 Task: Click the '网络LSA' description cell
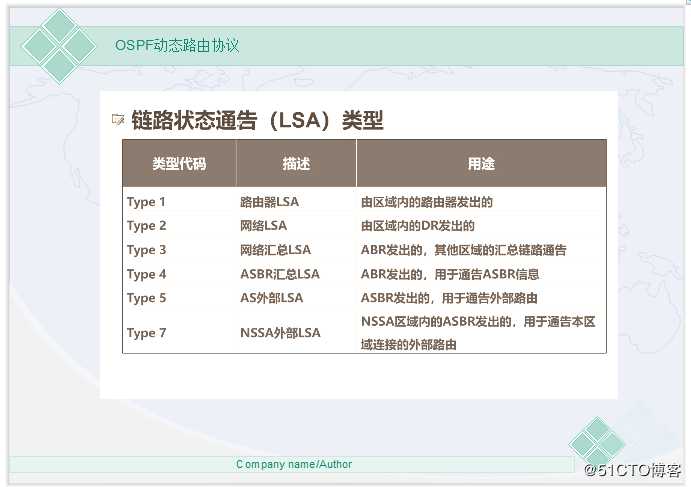264,226
